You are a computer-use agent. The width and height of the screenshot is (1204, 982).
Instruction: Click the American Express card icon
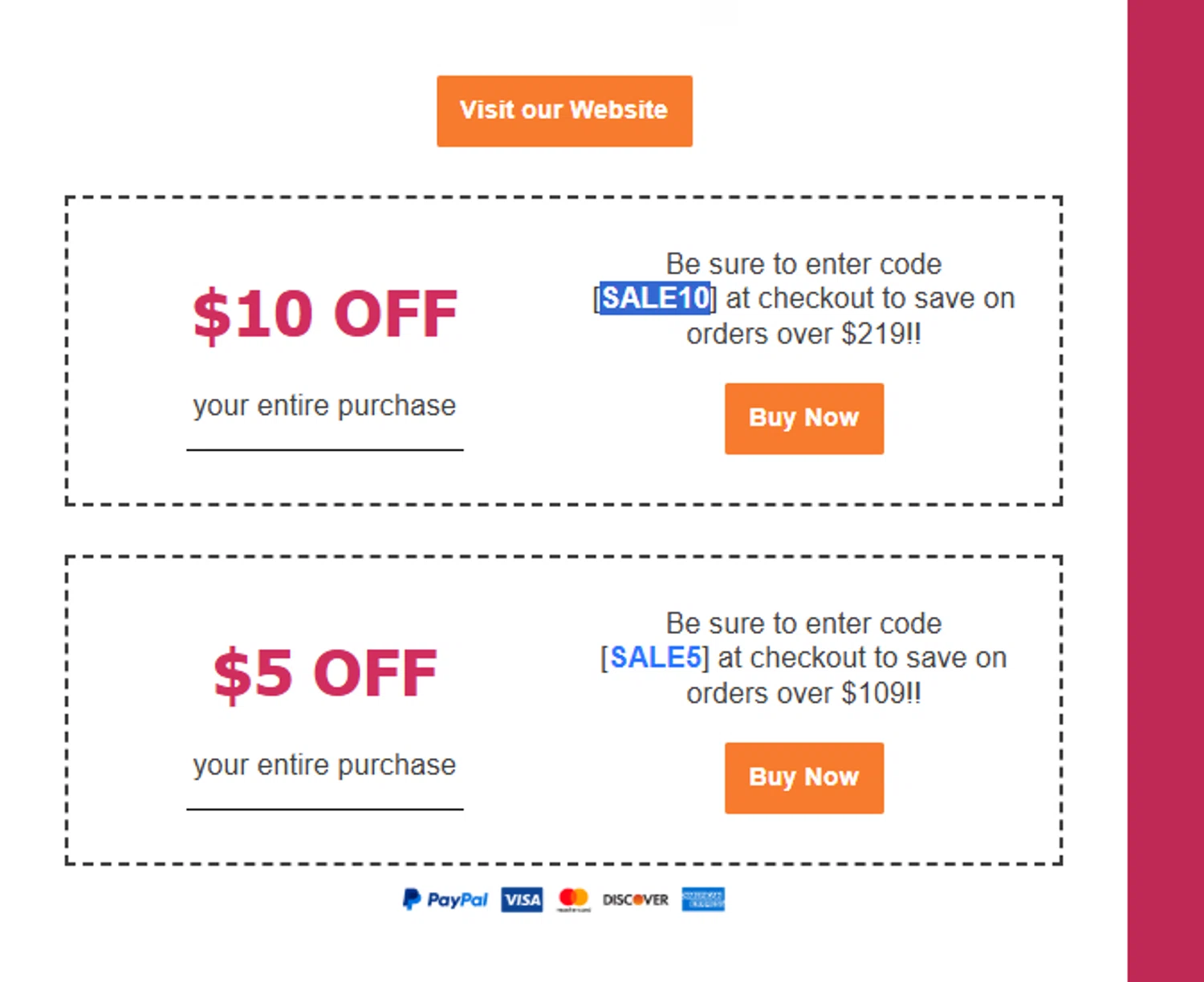pos(703,899)
